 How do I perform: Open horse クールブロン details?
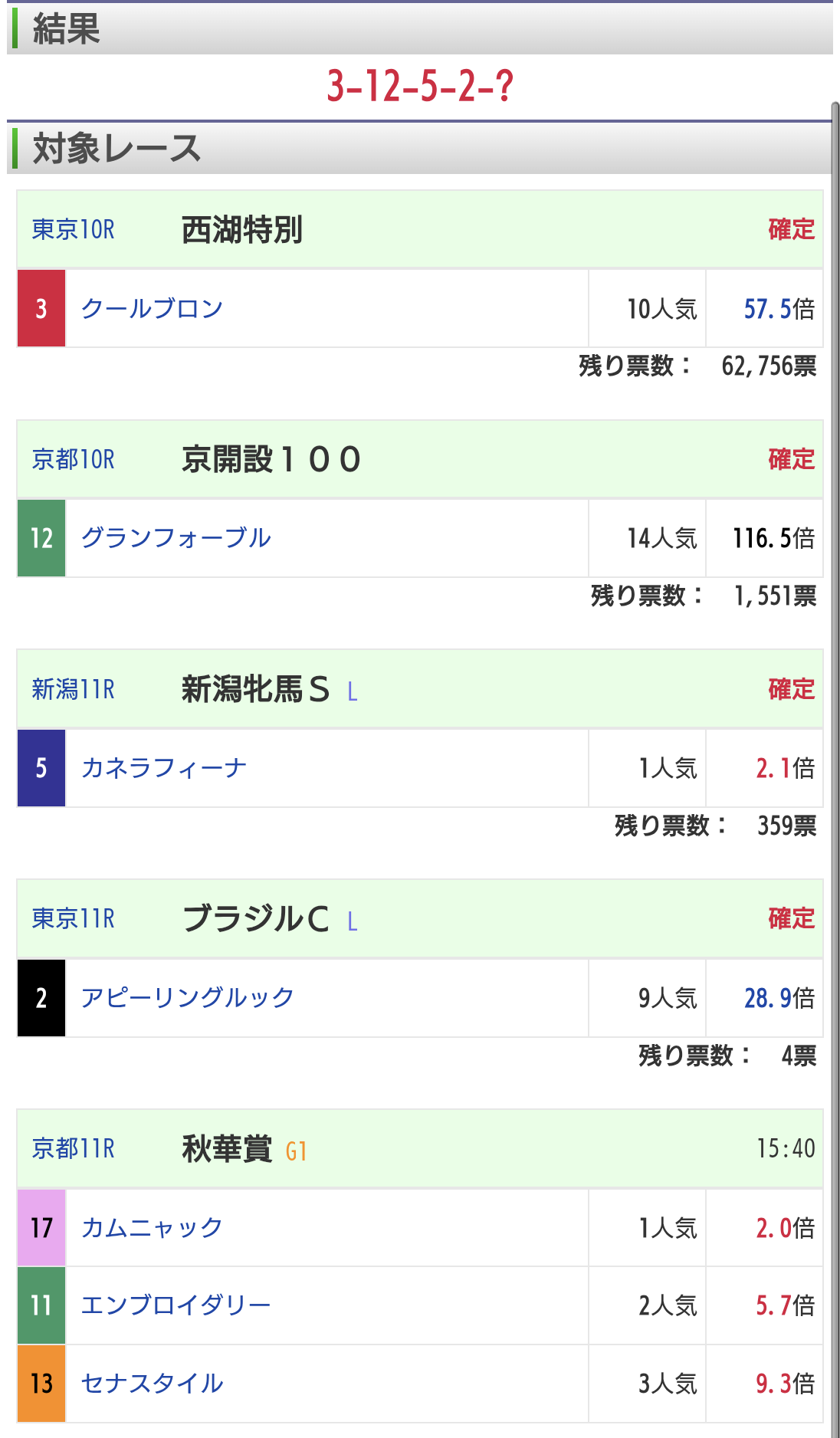[x=152, y=308]
